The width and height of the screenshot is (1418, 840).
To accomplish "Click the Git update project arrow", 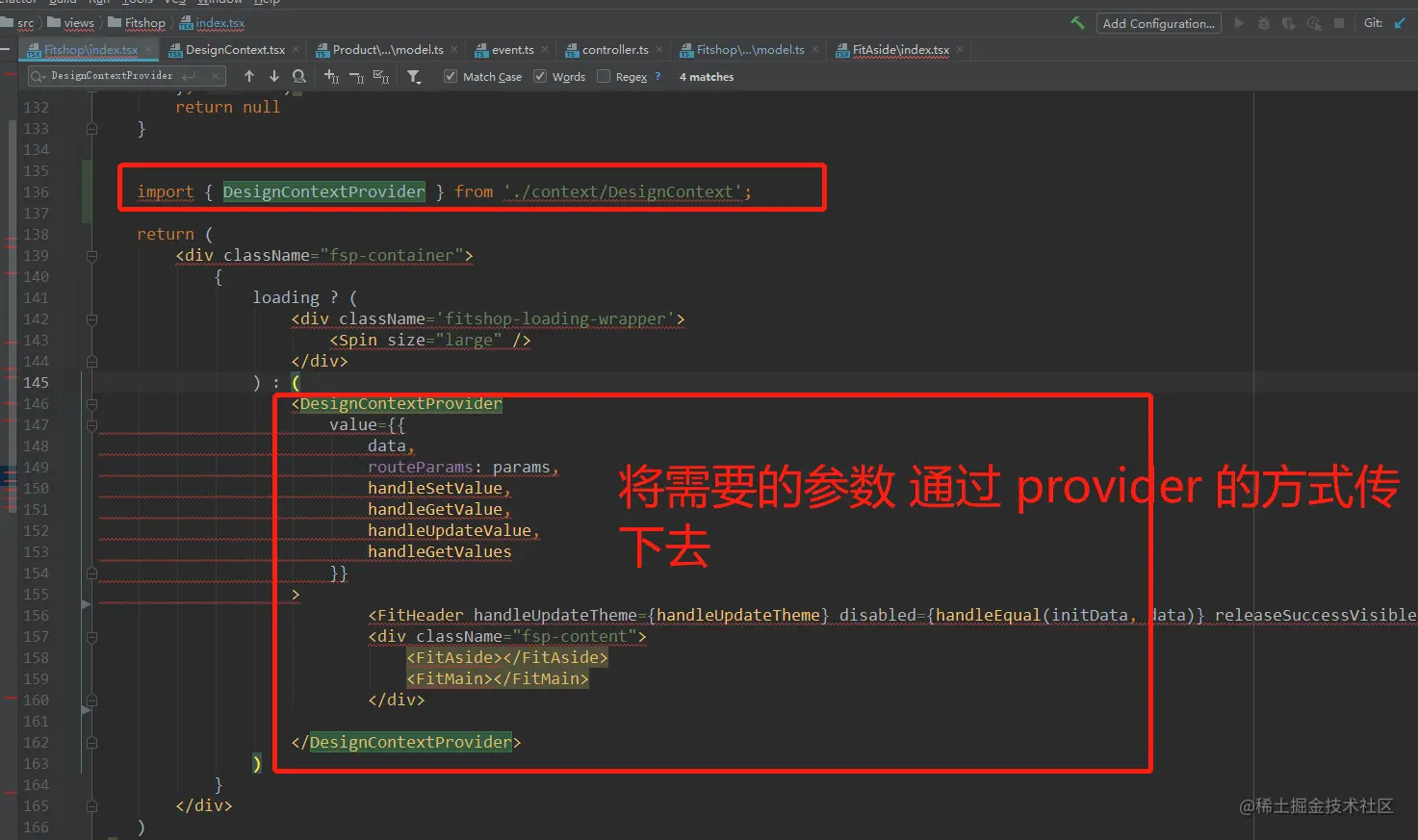I will (x=1399, y=23).
